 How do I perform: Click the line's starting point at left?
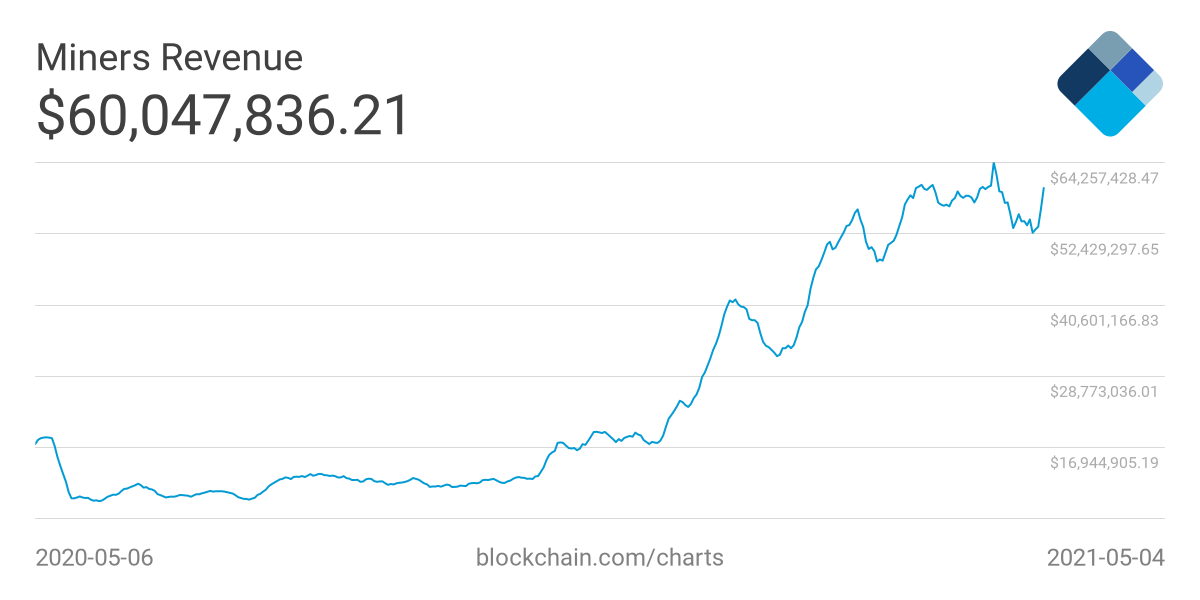pos(36,444)
